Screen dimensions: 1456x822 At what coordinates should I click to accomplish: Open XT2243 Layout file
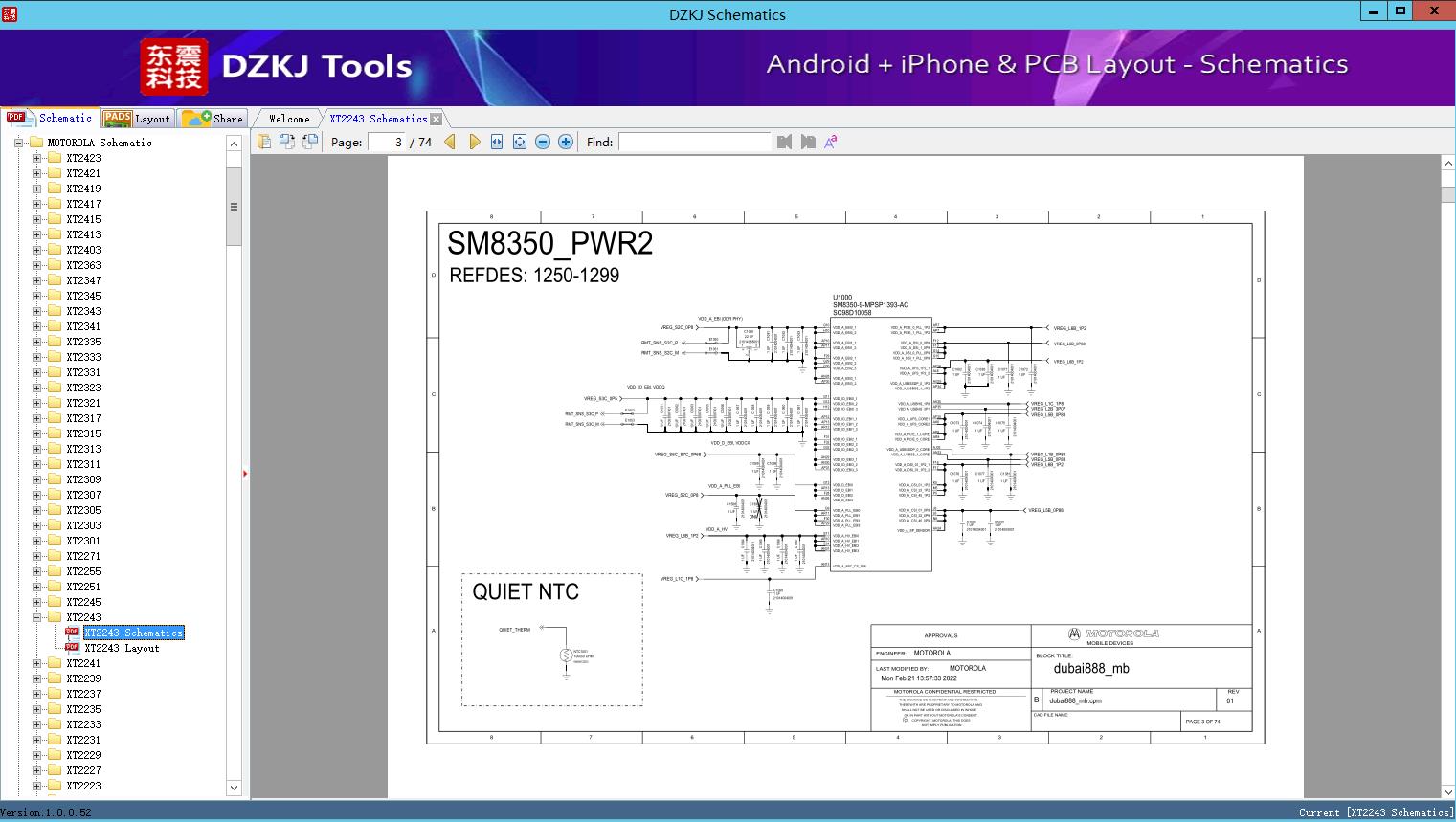pyautogui.click(x=122, y=648)
